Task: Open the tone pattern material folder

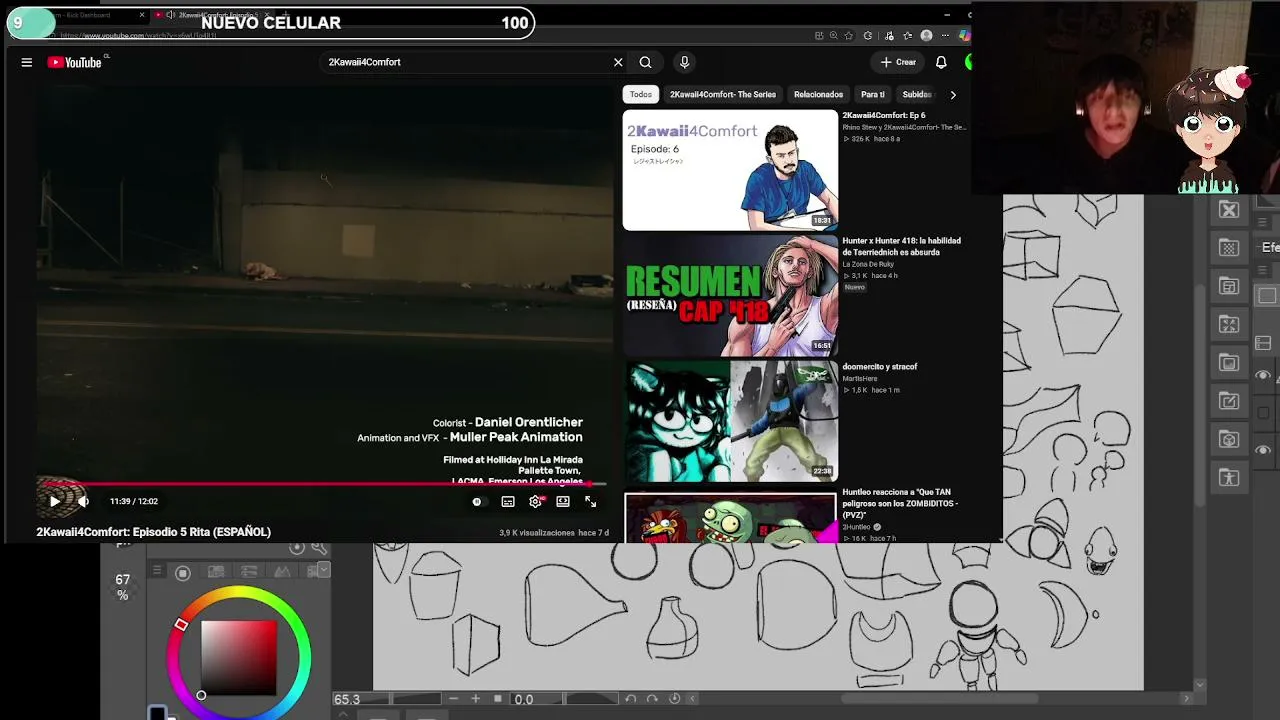Action: pyautogui.click(x=1229, y=248)
